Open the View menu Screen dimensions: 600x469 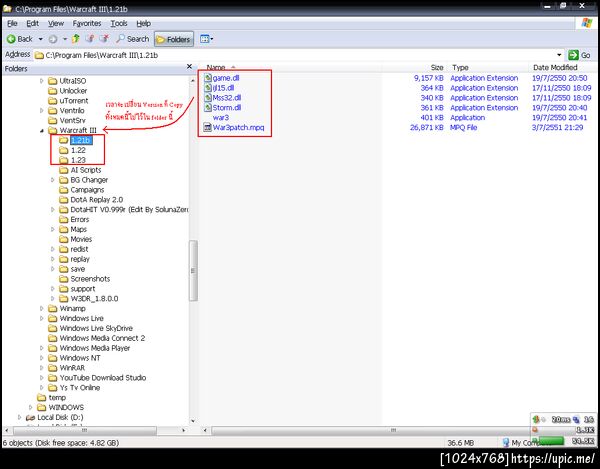pyautogui.click(x=56, y=24)
